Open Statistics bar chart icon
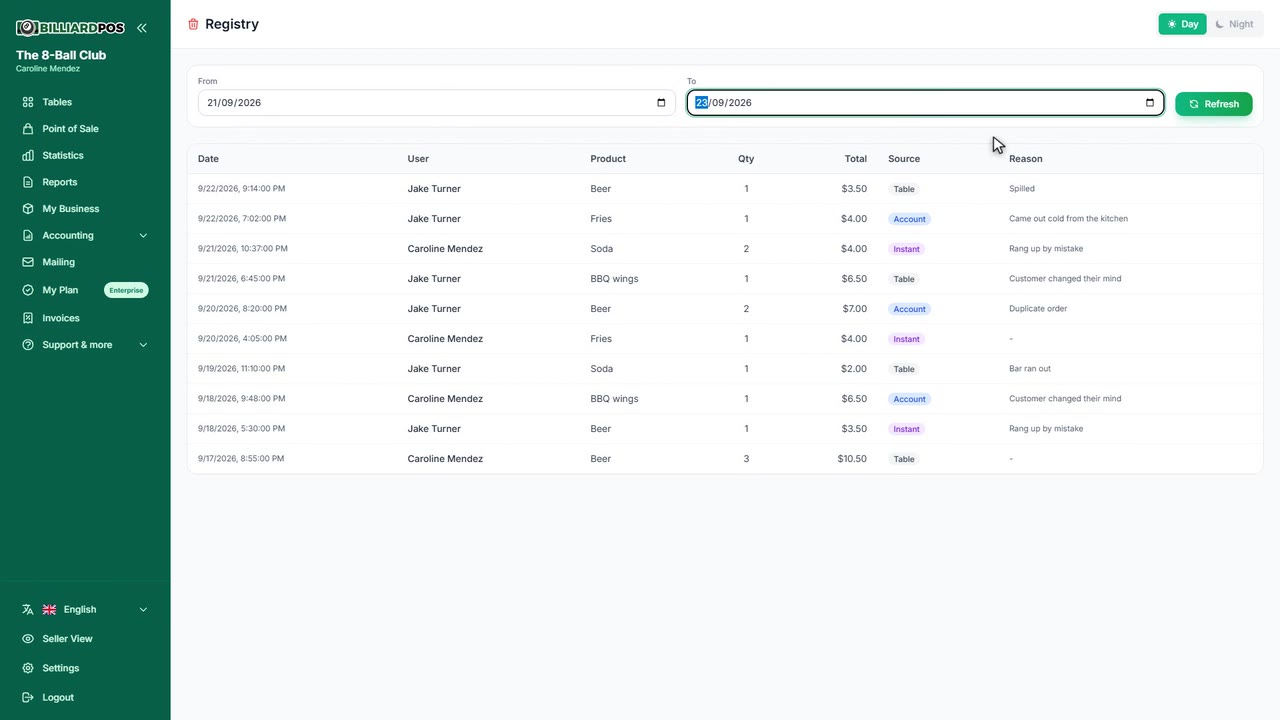The image size is (1280, 720). pos(28,155)
